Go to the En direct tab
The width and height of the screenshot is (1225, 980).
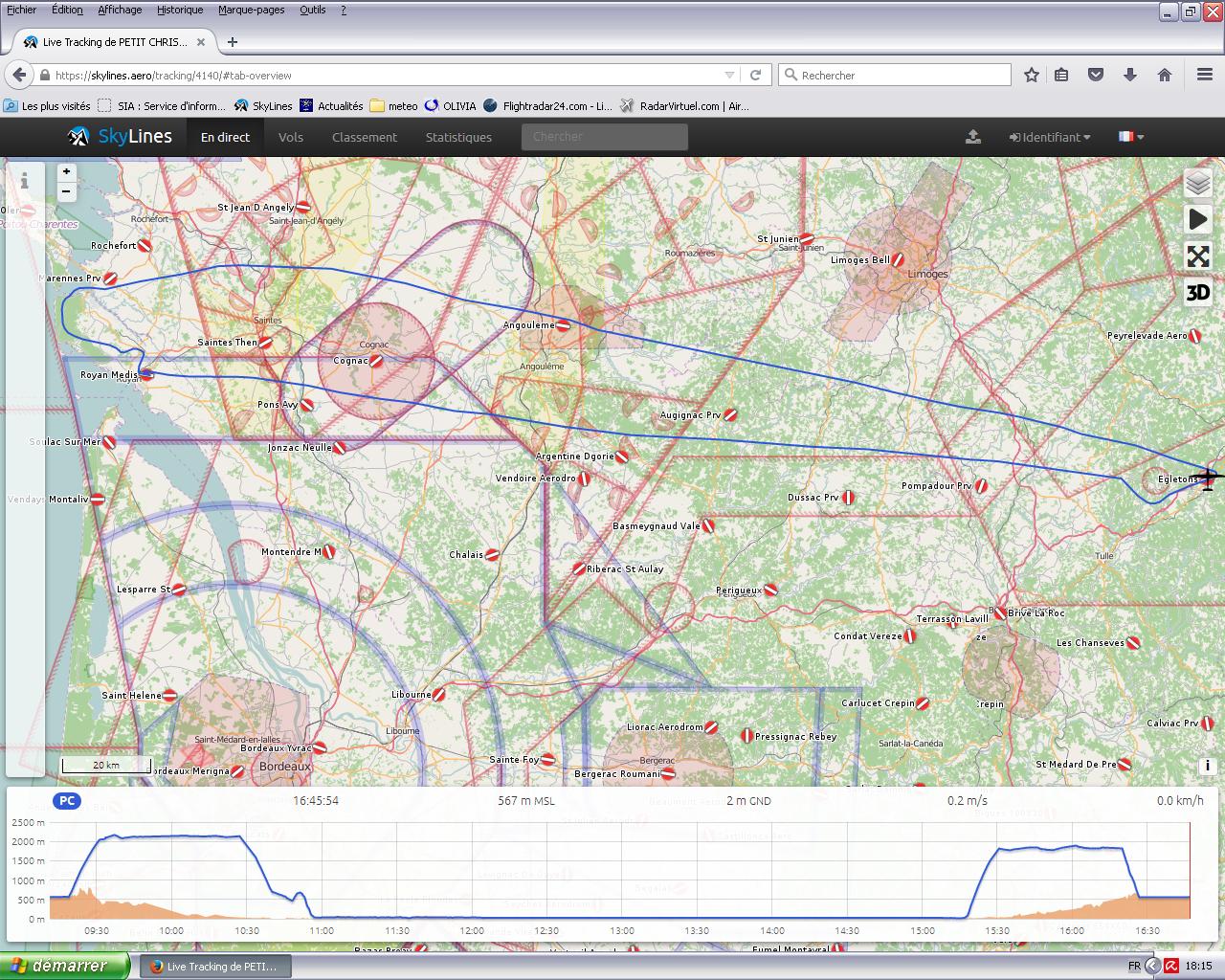coord(225,137)
